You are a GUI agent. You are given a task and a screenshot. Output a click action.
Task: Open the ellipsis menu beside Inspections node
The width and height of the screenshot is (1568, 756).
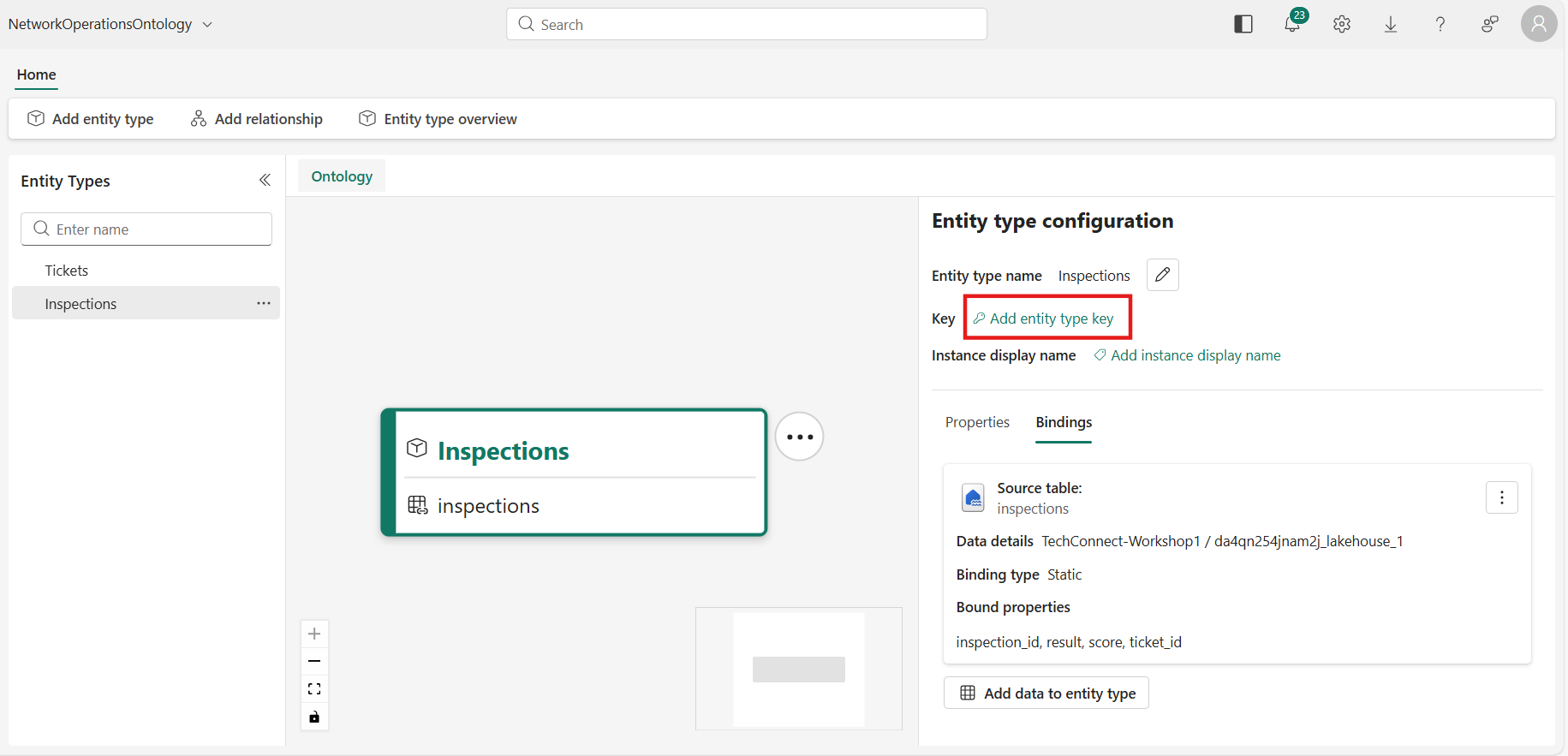coord(800,437)
